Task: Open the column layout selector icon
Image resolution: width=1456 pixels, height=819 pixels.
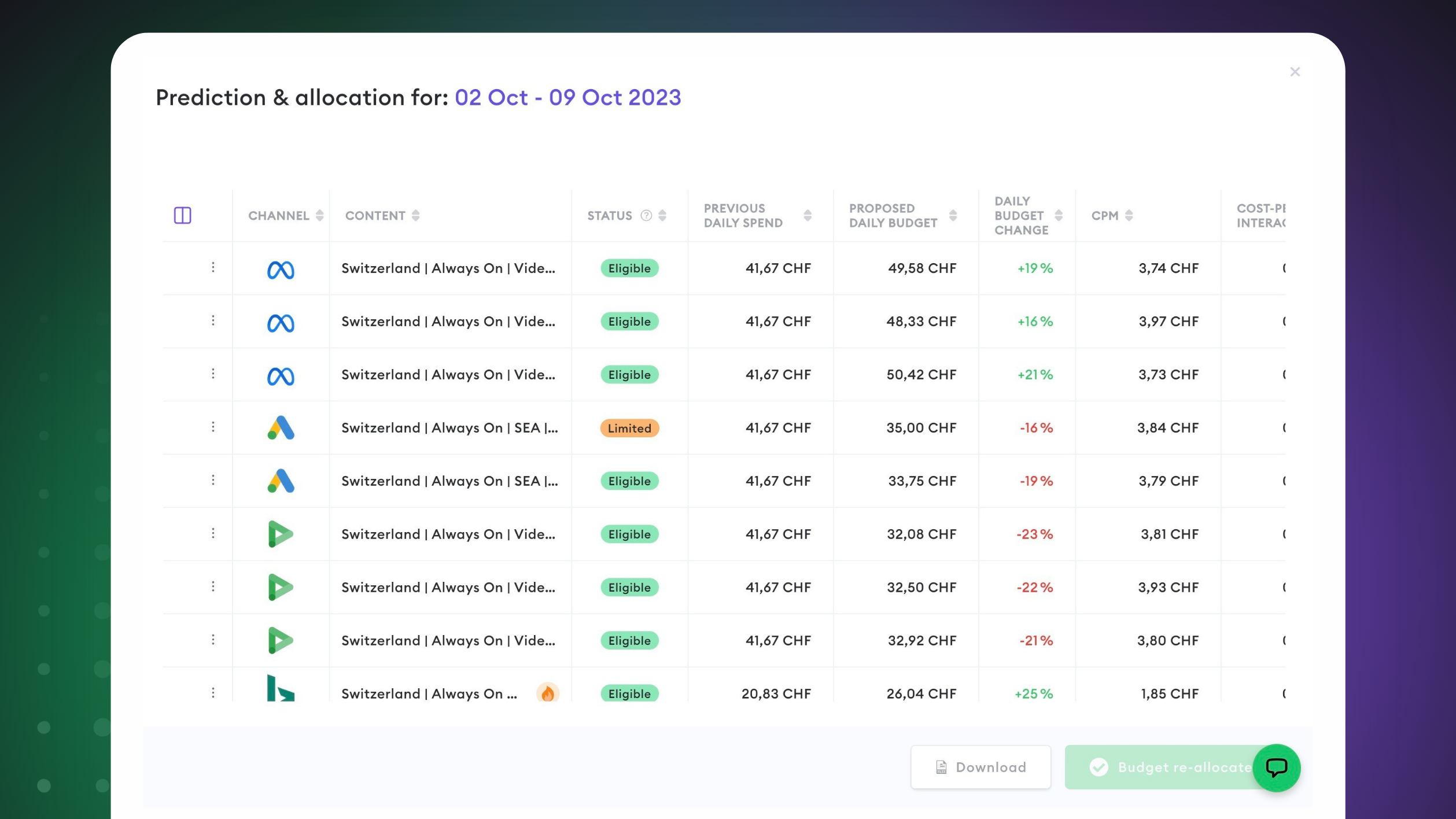Action: pyautogui.click(x=182, y=215)
